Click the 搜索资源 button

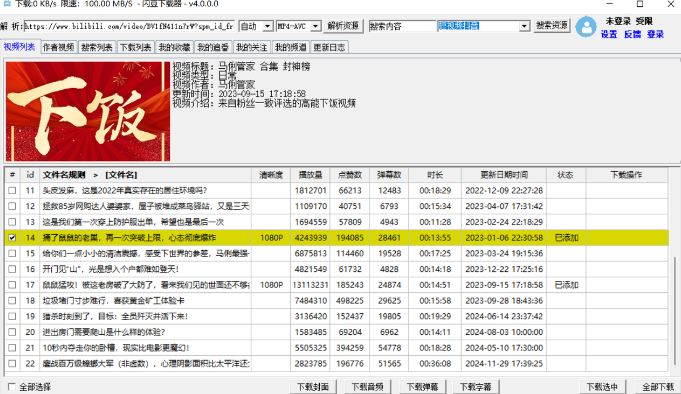tap(552, 25)
